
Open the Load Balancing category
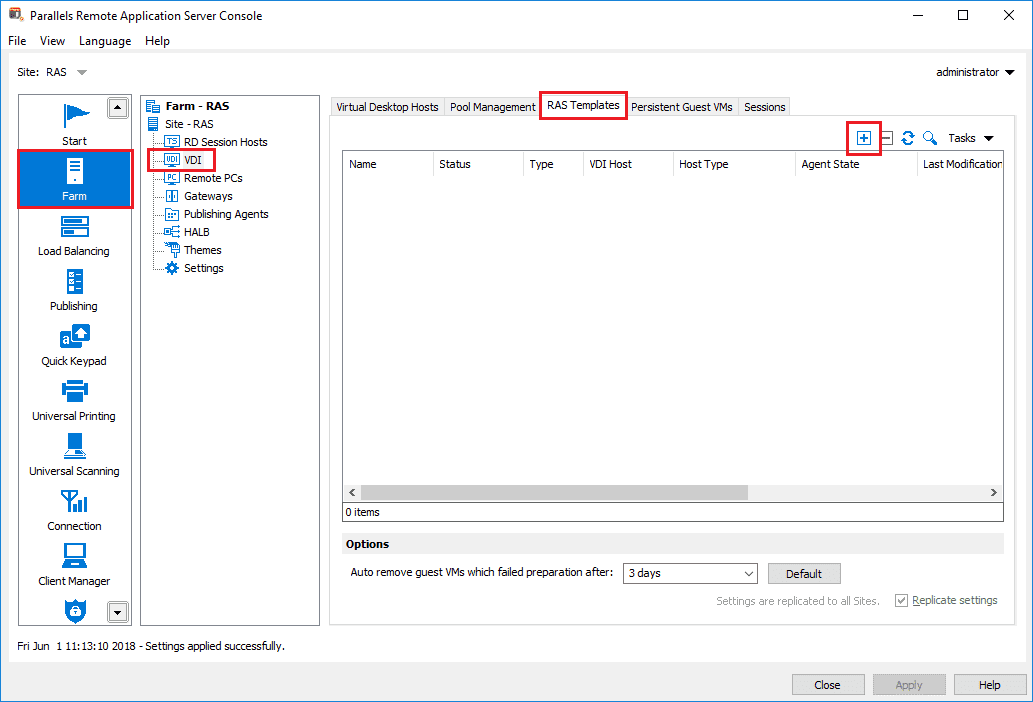(x=74, y=236)
